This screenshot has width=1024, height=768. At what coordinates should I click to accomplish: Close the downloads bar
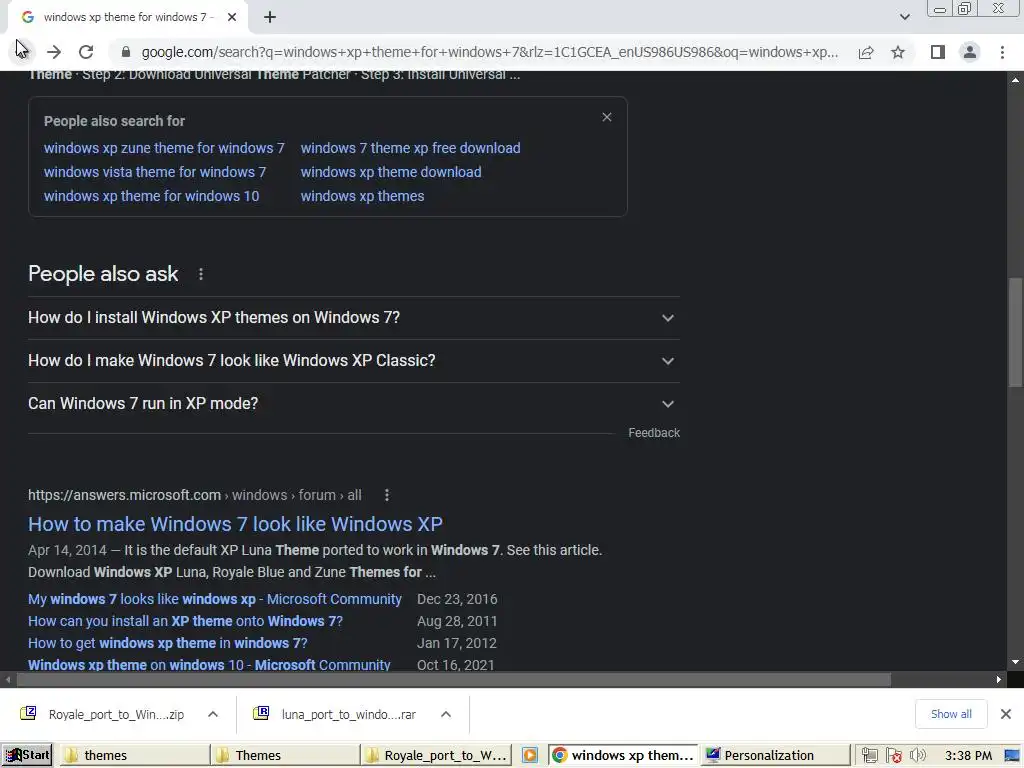[1006, 714]
